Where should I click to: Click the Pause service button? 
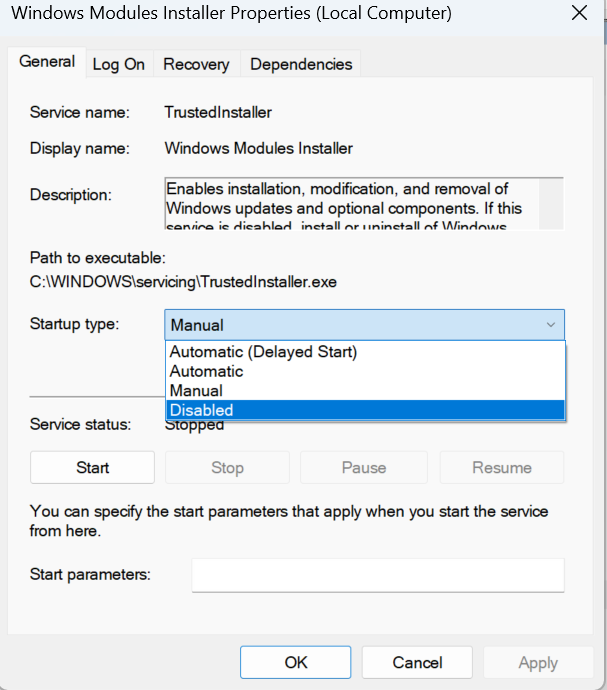[x=363, y=467]
